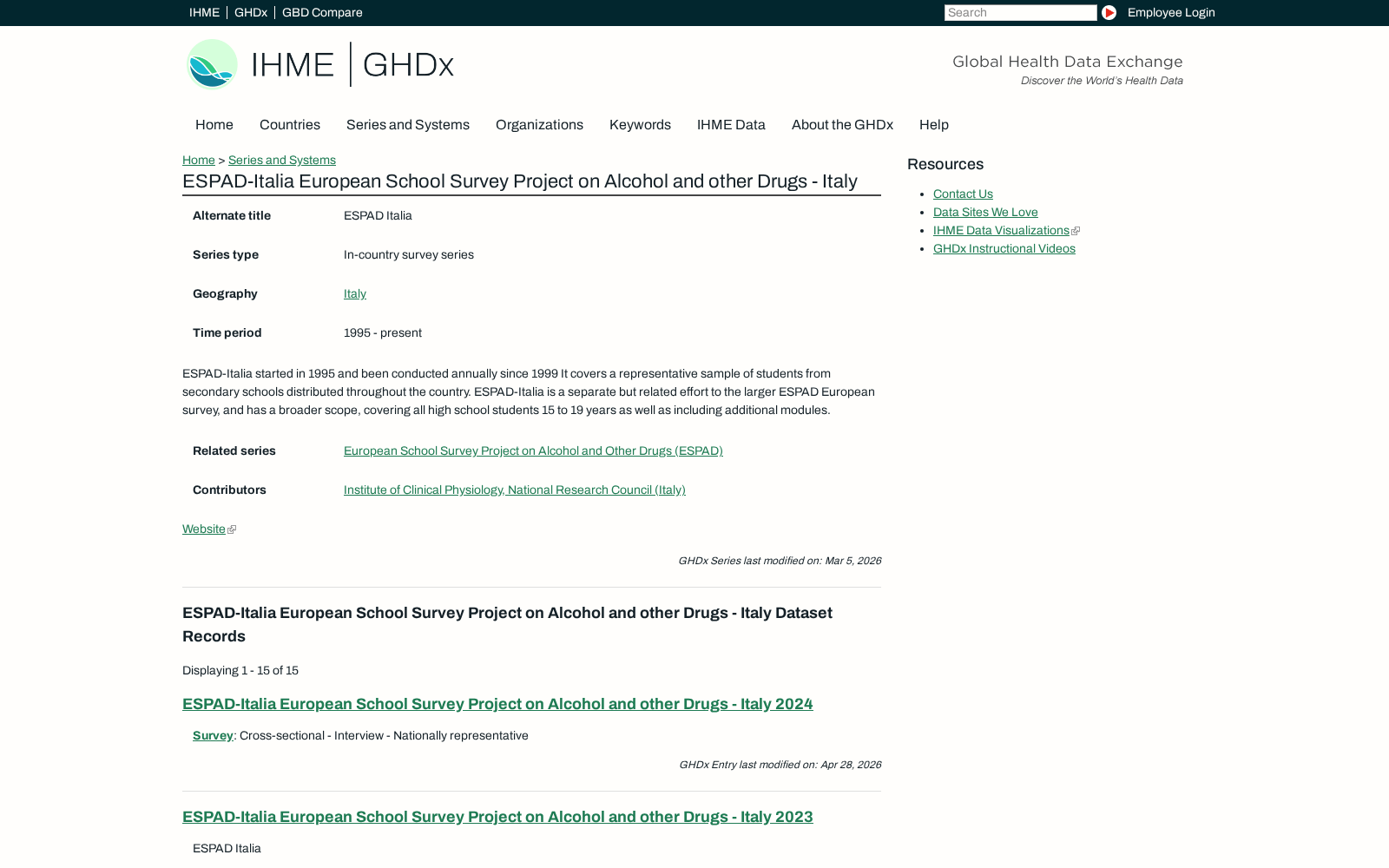Click the external link icon beside Website
Viewport: 1389px width, 868px height.
[232, 529]
